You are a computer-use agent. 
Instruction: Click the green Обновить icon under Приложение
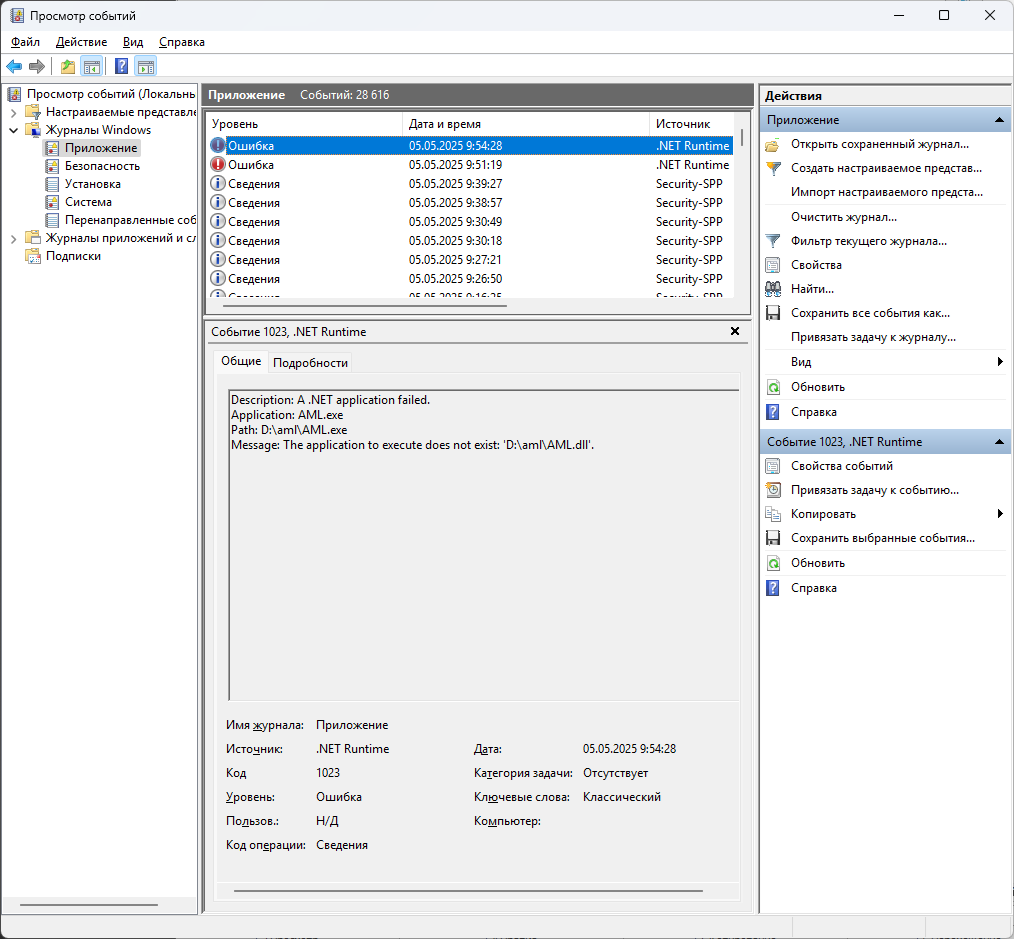[772, 387]
